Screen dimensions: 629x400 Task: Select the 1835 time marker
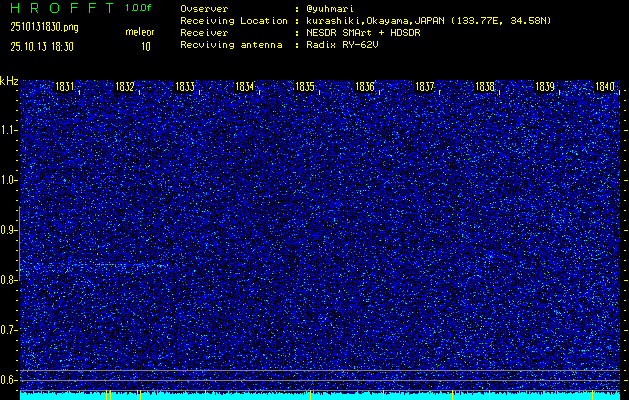[305, 87]
